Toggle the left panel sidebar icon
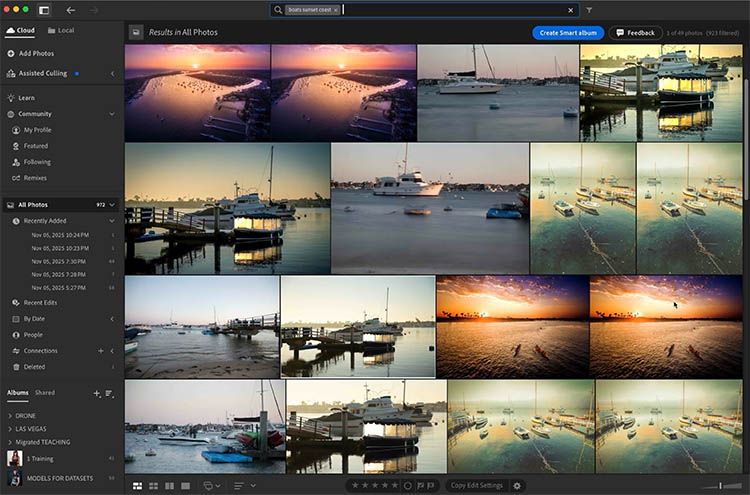750x495 pixels. [x=44, y=10]
